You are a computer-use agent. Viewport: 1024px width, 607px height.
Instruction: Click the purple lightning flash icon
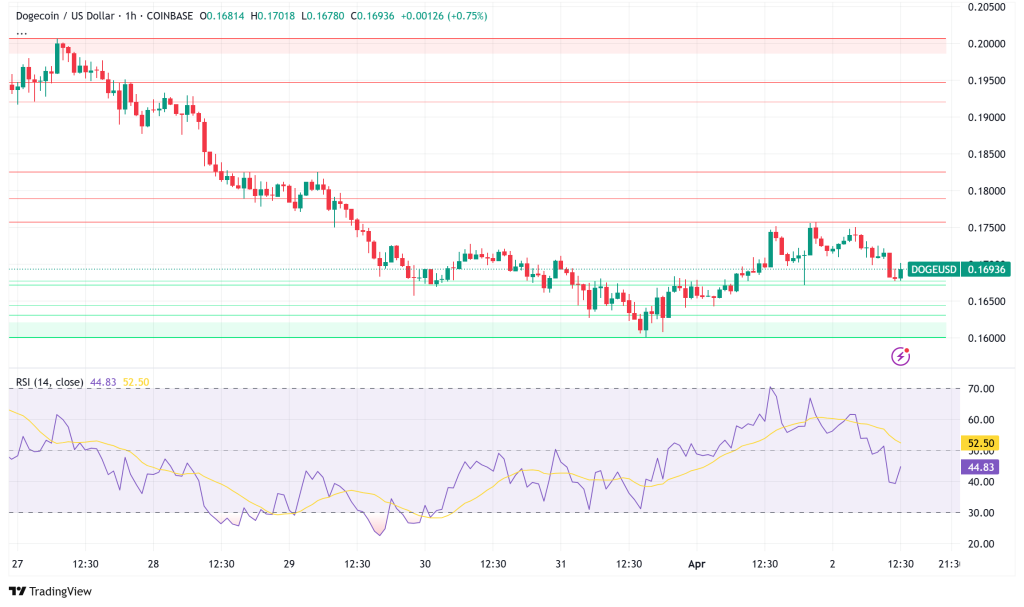pos(901,356)
